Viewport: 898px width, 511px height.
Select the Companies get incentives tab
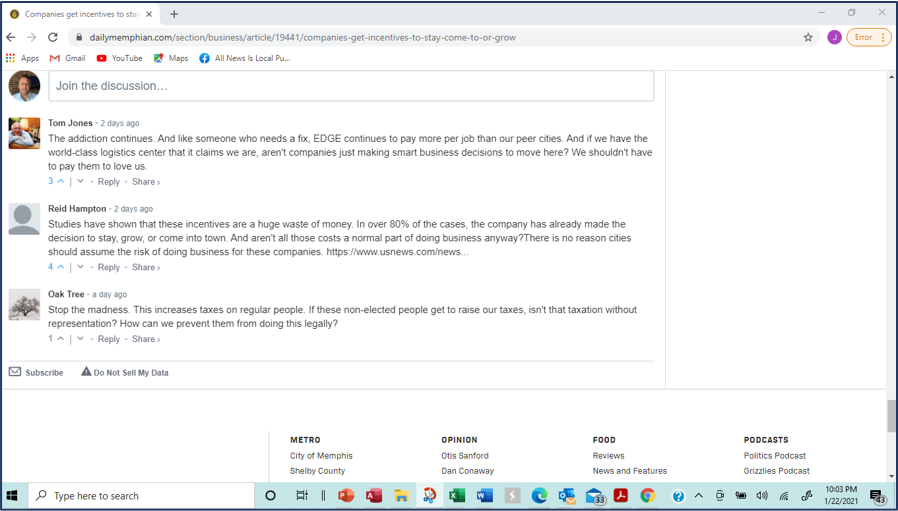[x=81, y=14]
